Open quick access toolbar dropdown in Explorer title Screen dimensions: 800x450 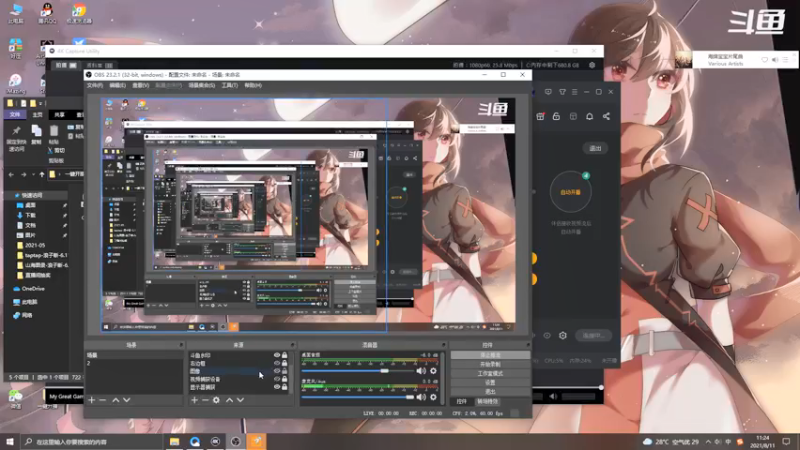pyautogui.click(x=41, y=104)
